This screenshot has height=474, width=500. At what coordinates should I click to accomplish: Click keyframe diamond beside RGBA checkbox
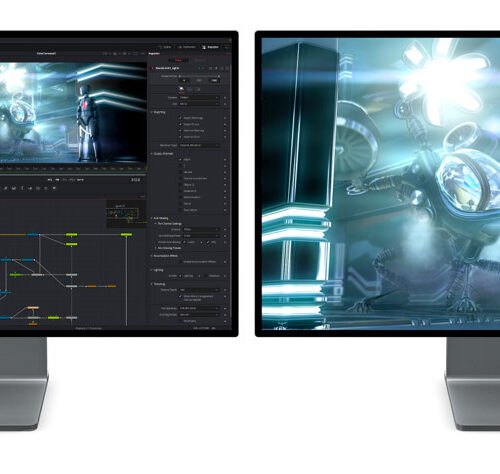225,160
